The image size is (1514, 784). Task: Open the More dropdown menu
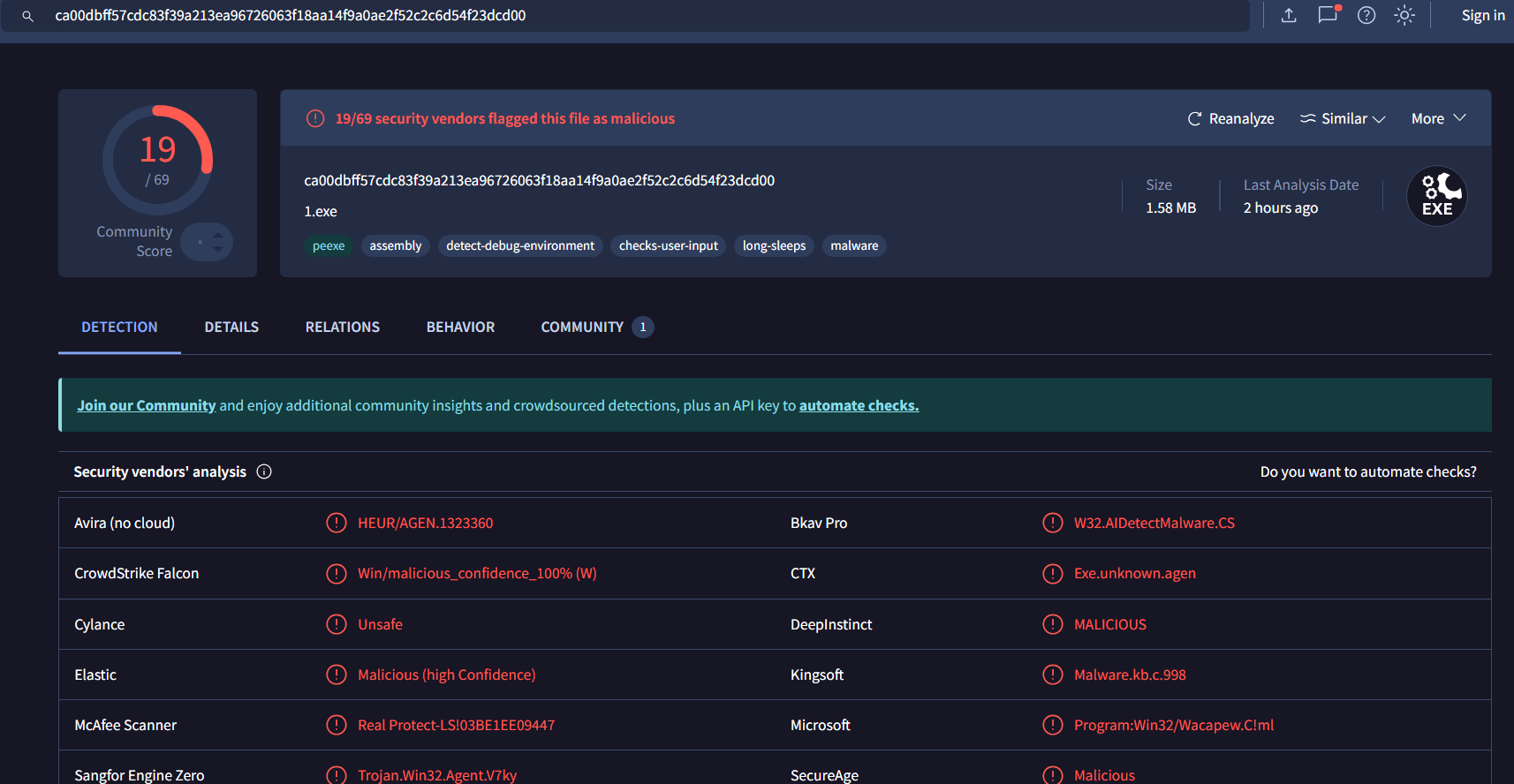1439,118
